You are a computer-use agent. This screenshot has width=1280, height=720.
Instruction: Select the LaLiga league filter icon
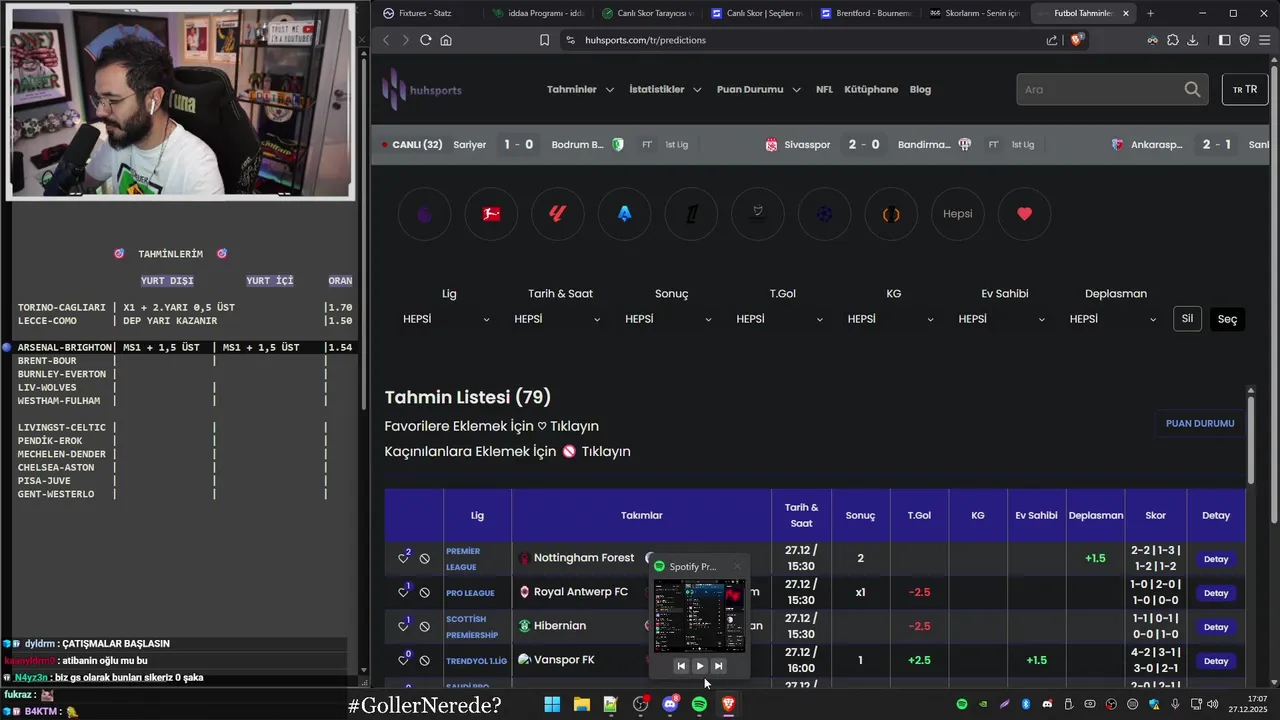point(558,214)
